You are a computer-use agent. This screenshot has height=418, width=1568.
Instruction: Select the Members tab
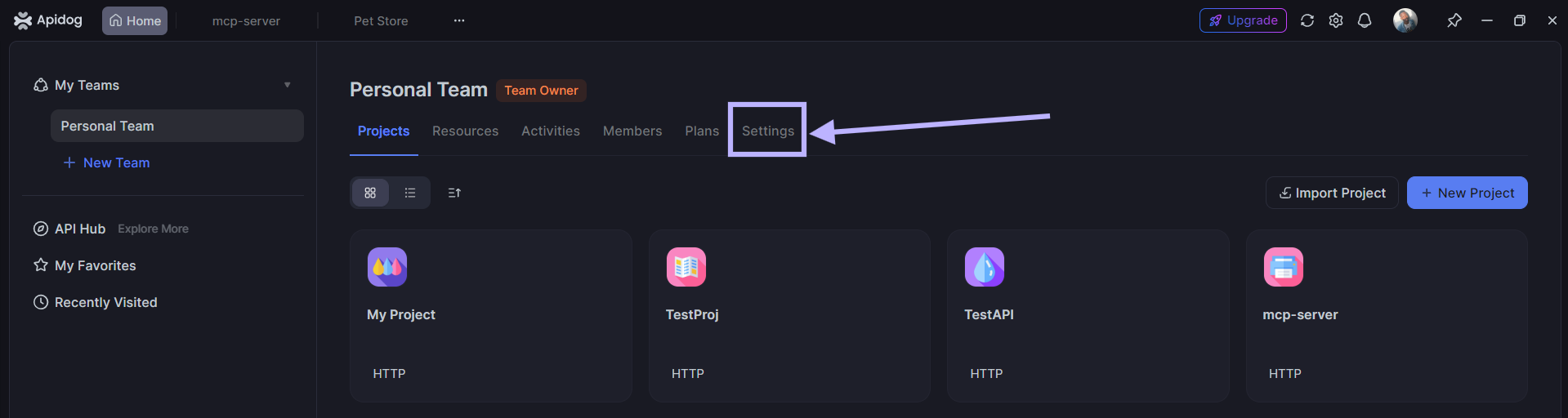632,131
